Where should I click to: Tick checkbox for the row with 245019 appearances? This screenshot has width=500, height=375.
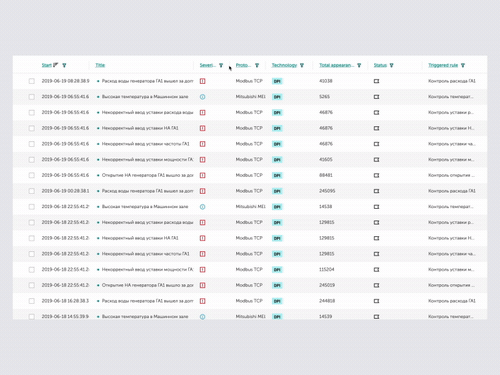point(32,285)
